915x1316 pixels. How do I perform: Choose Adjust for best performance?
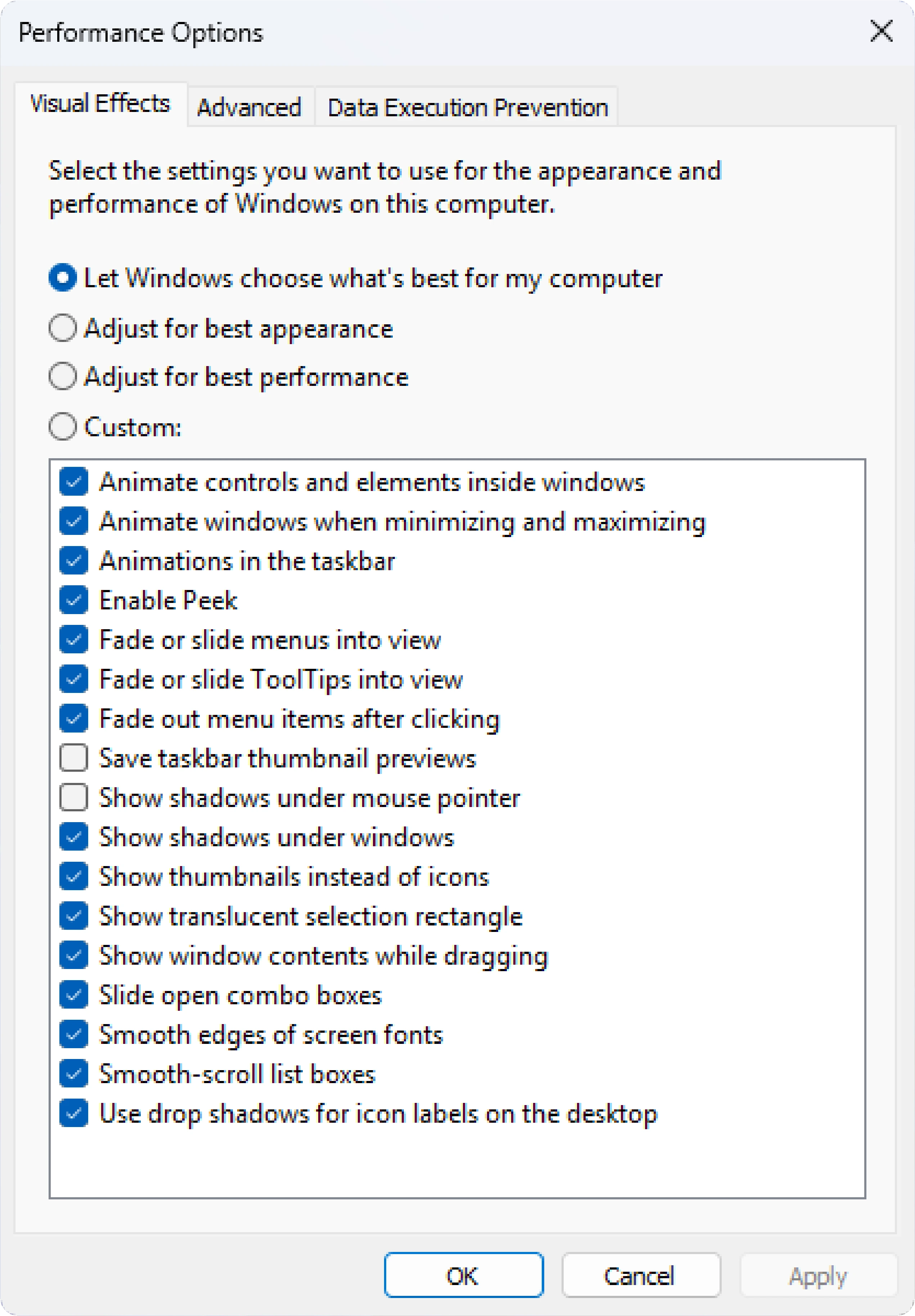point(63,377)
